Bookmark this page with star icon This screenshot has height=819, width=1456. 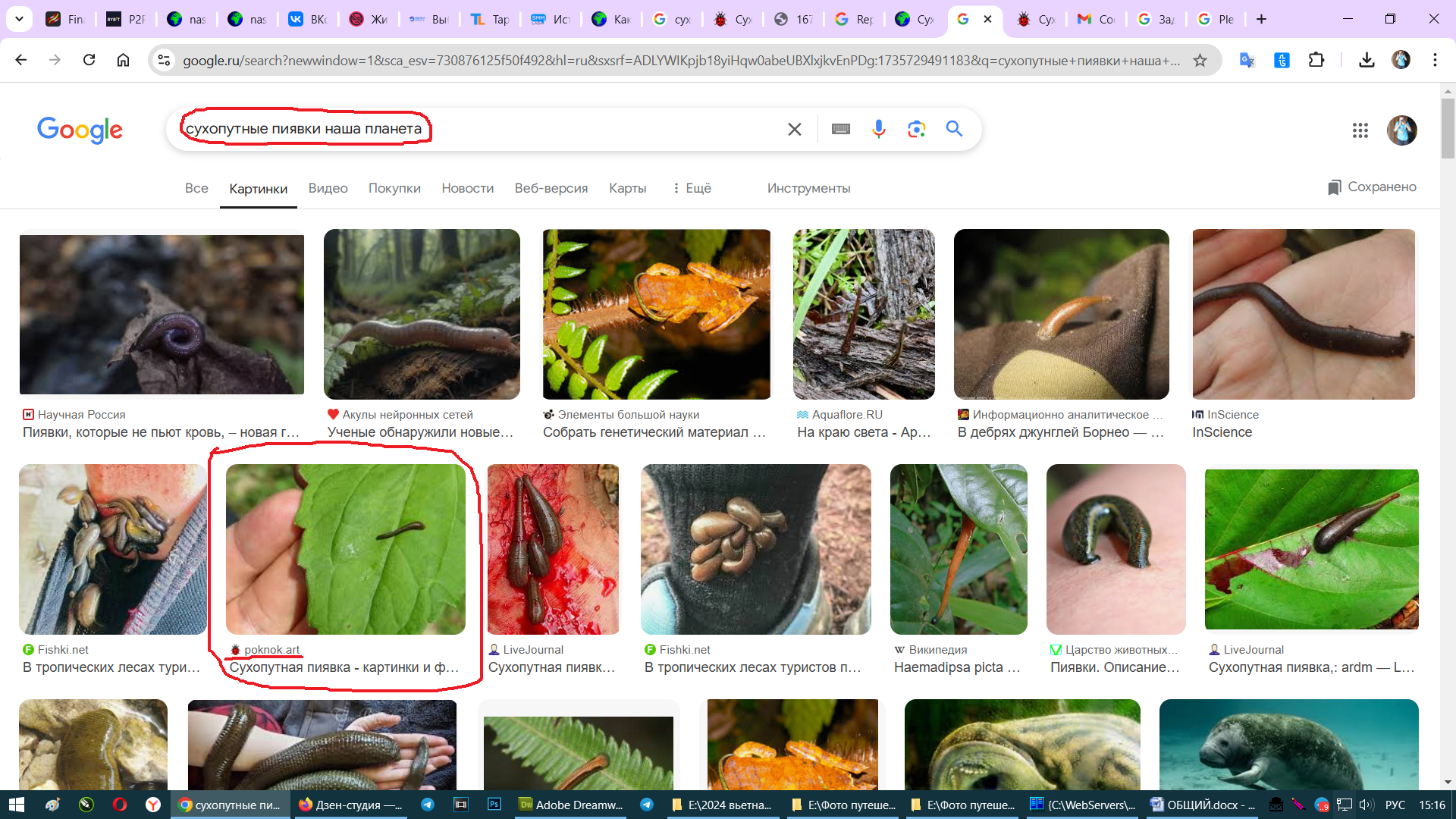[x=1200, y=61]
